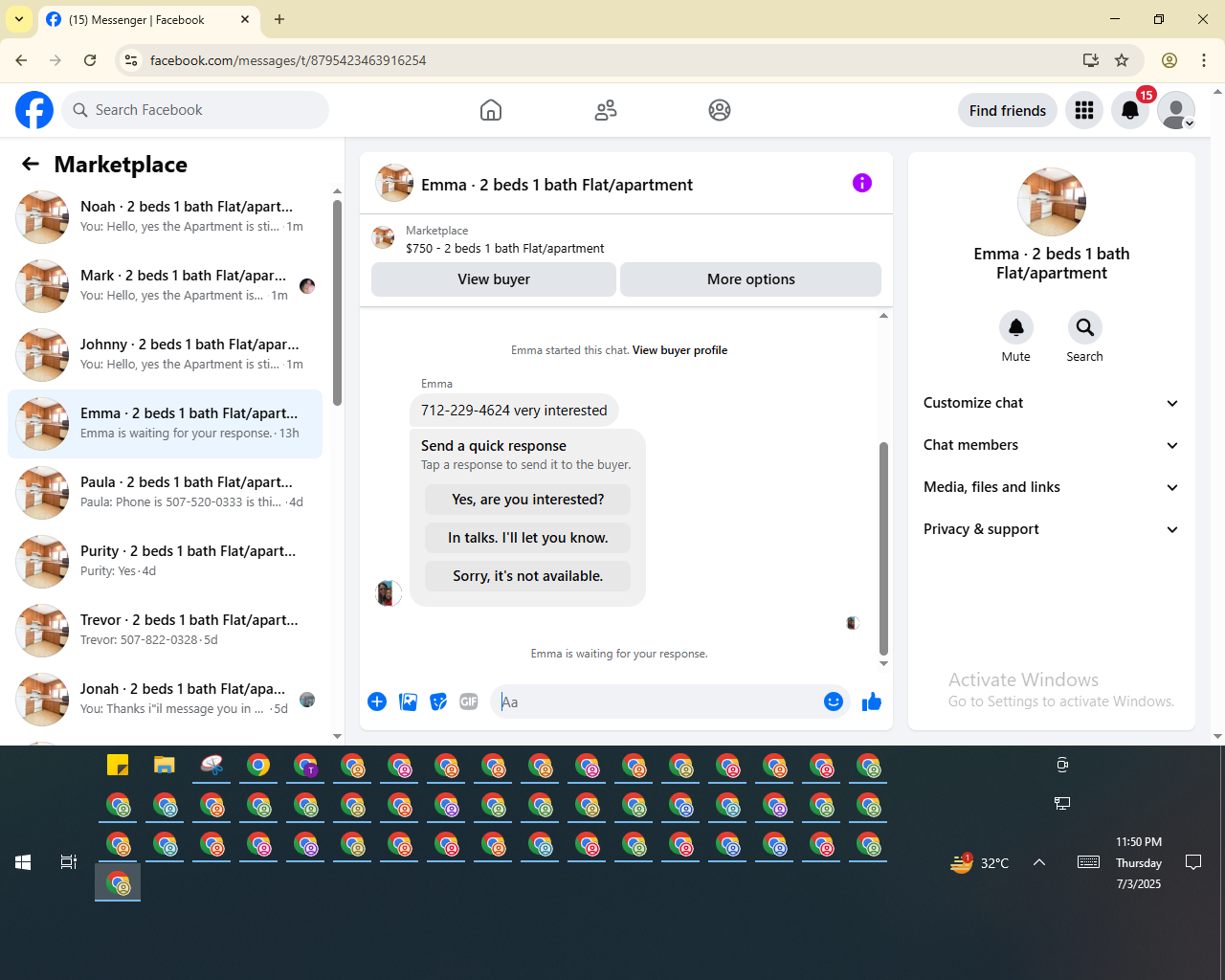Open Jonah's apartment conversation
Image resolution: width=1225 pixels, height=980 pixels.
(x=165, y=700)
